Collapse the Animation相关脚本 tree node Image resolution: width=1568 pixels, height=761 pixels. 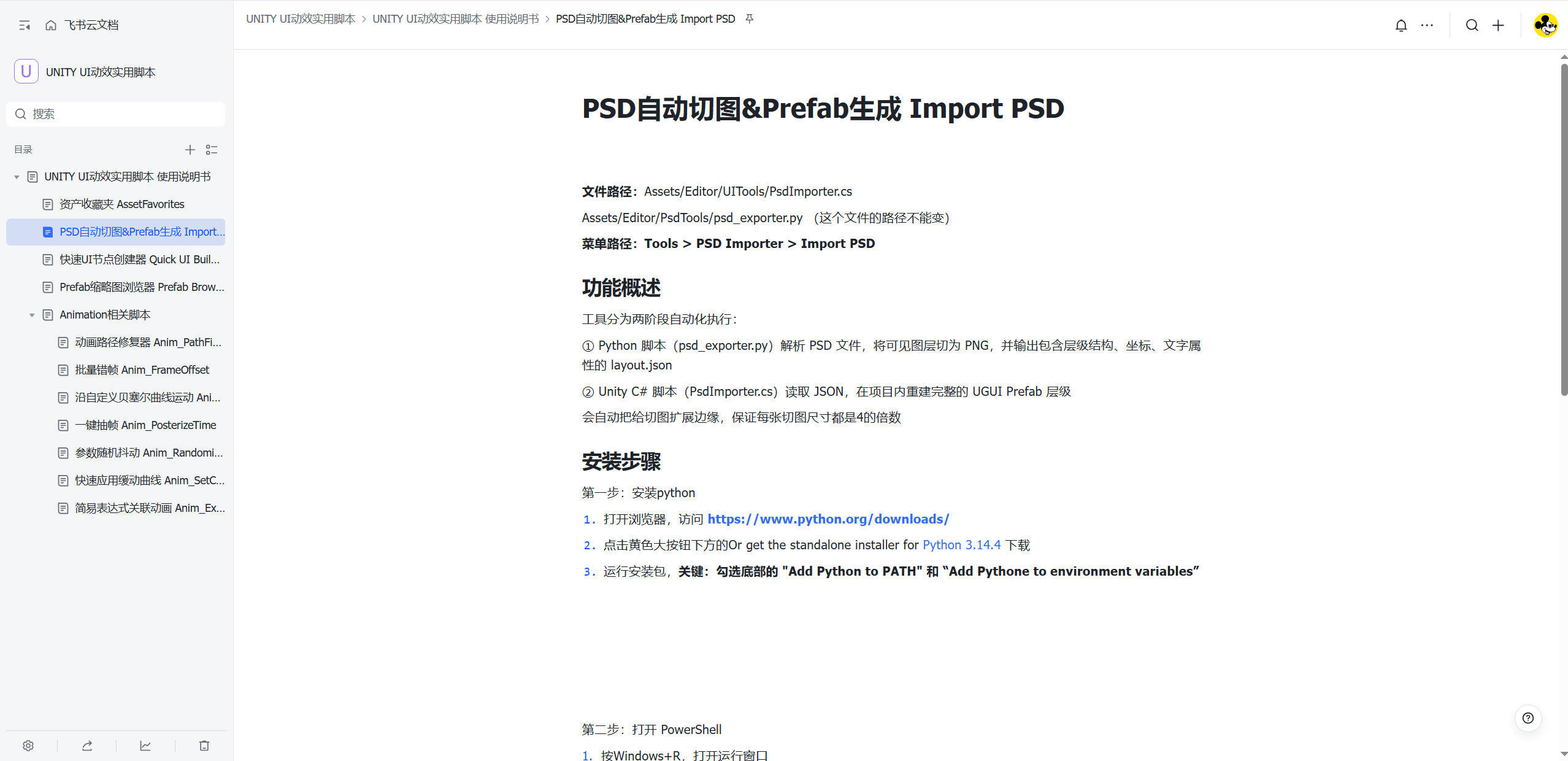point(32,315)
